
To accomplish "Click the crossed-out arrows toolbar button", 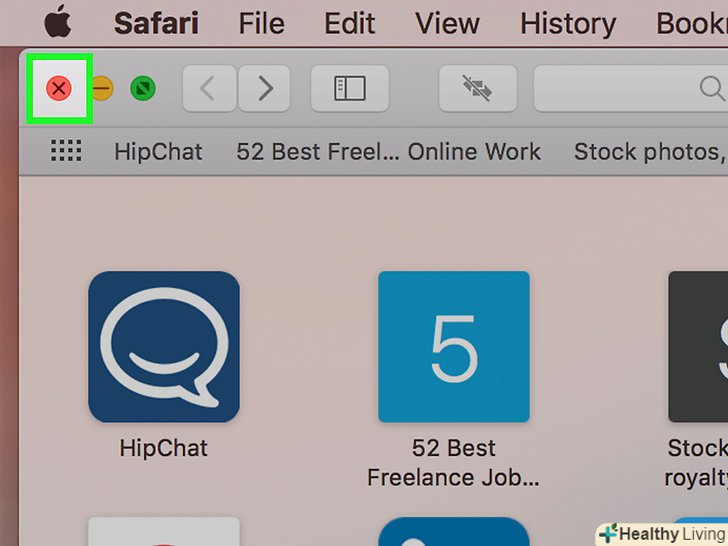I will tap(478, 88).
